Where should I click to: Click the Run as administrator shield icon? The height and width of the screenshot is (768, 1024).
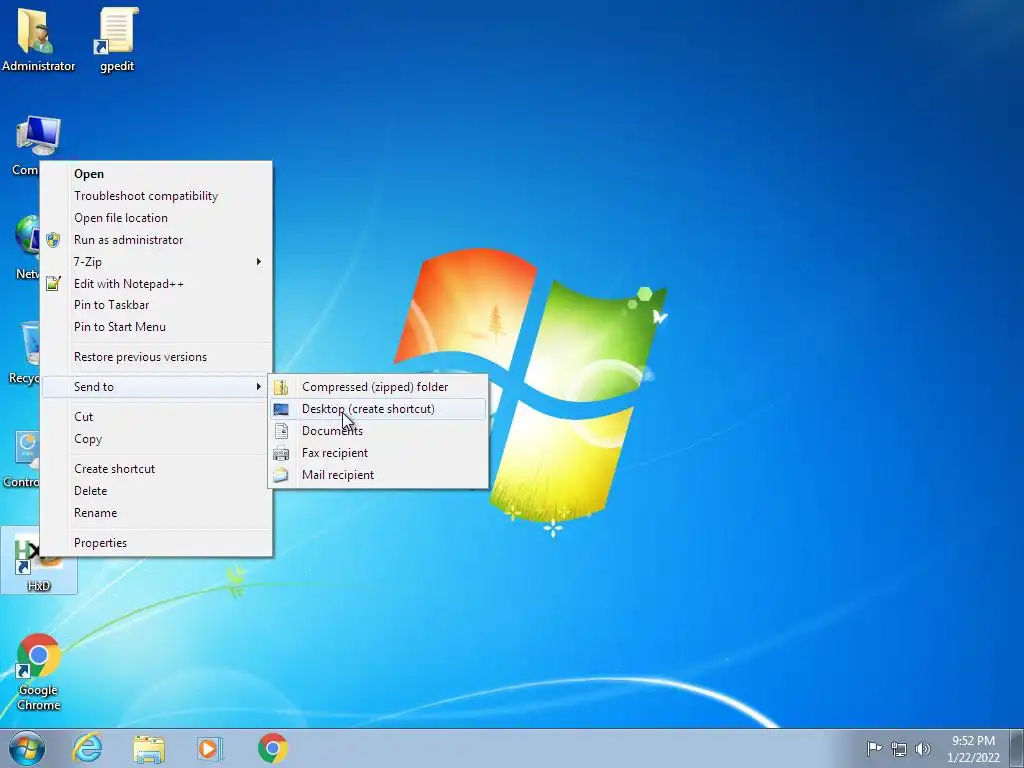point(53,240)
